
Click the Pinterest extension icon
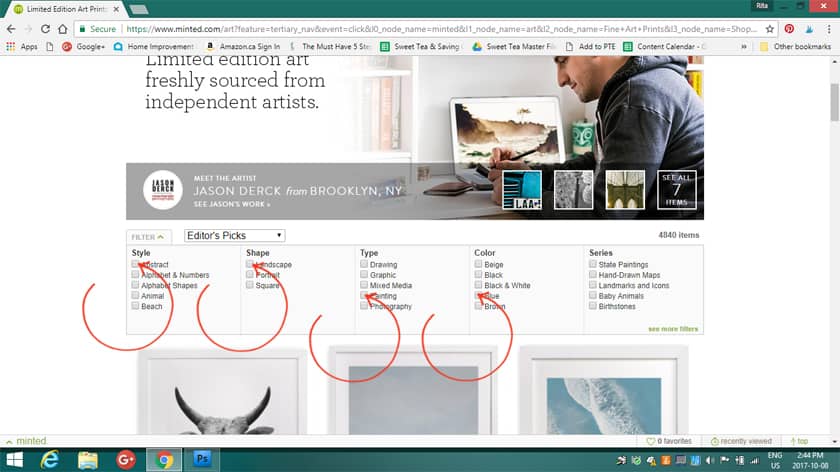[x=789, y=29]
